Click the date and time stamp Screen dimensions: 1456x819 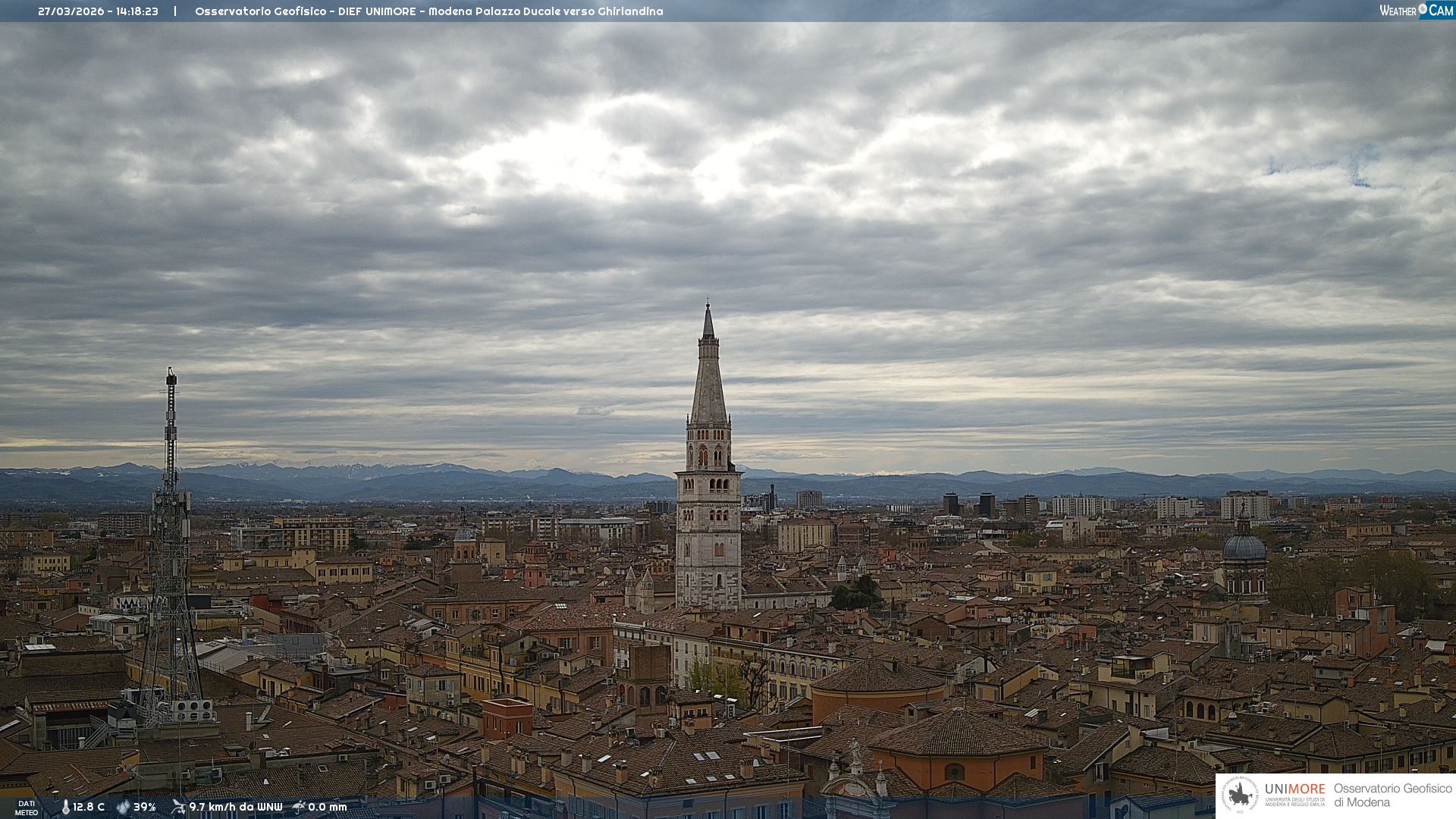pyautogui.click(x=98, y=11)
